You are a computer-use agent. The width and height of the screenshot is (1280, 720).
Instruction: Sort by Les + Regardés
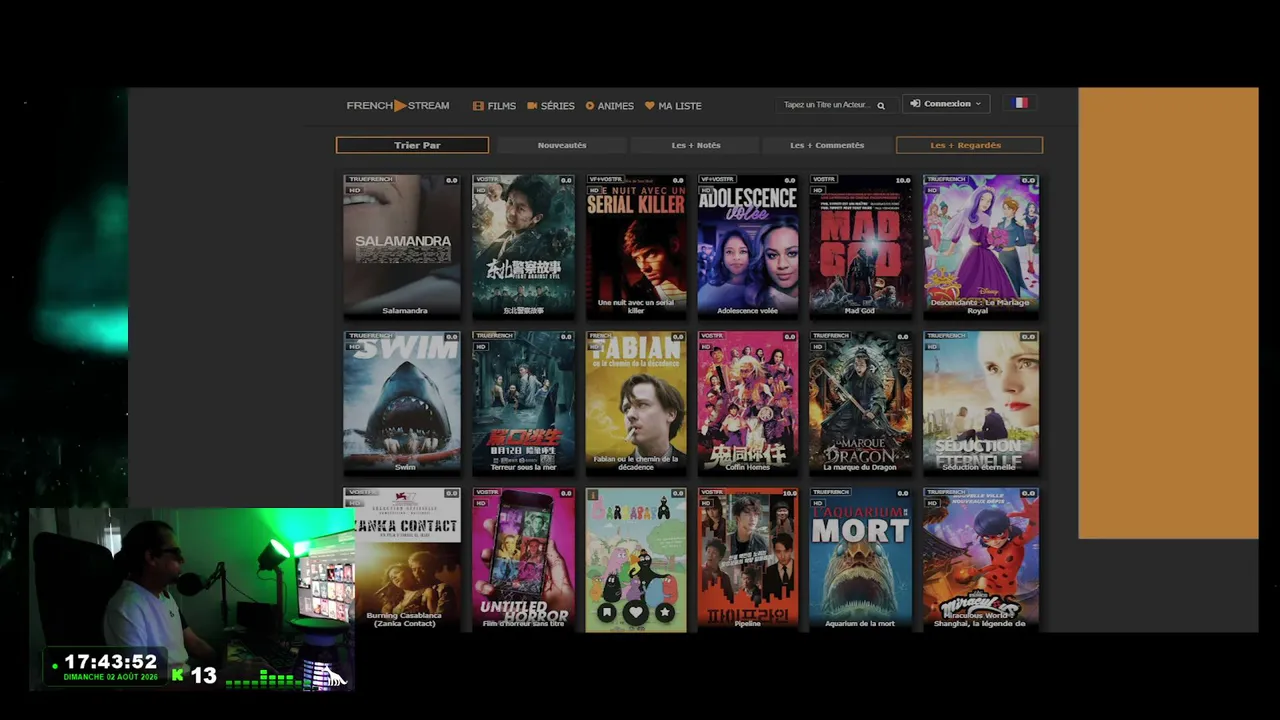tap(969, 145)
